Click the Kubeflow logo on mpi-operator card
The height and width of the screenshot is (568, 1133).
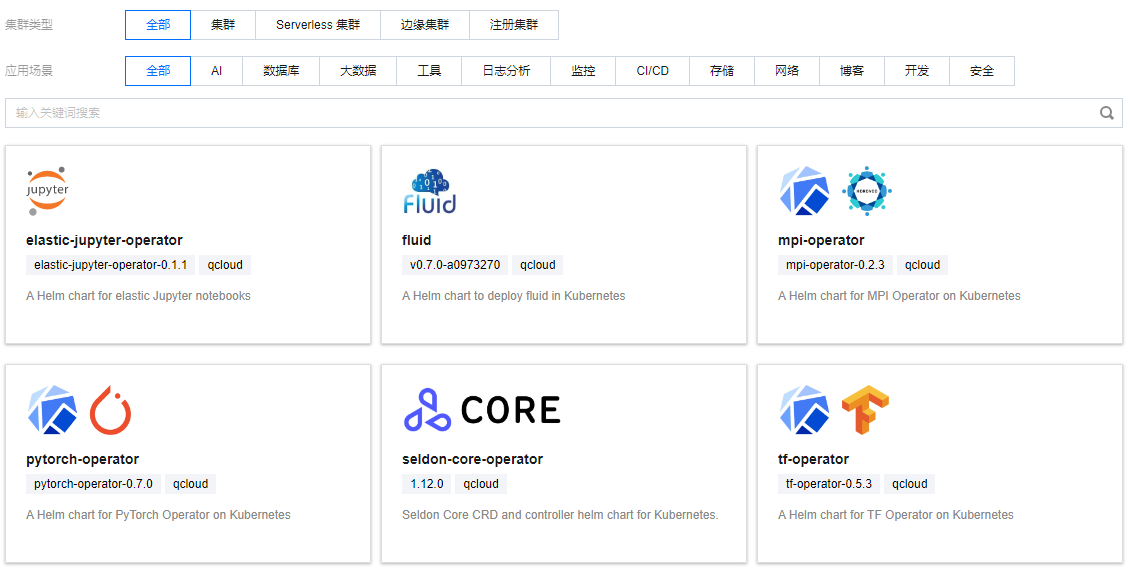[x=804, y=191]
